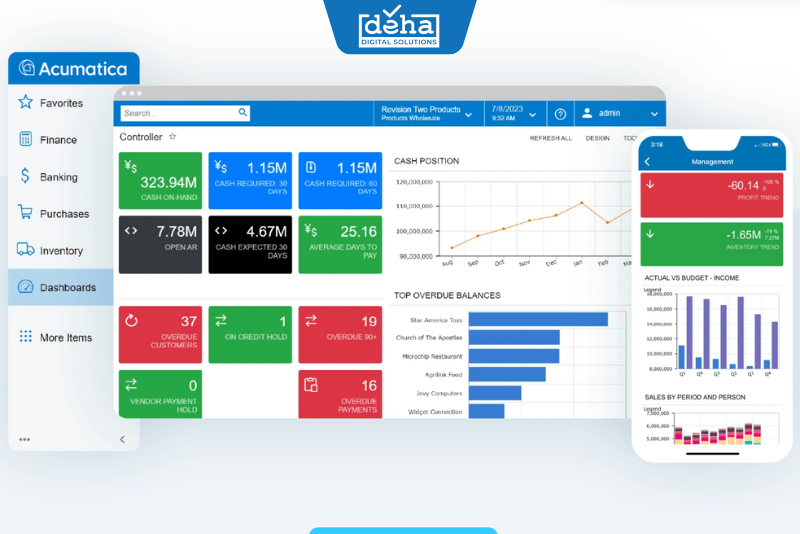Click the Star America Toys overdue bar
The image size is (800, 534).
(x=538, y=319)
